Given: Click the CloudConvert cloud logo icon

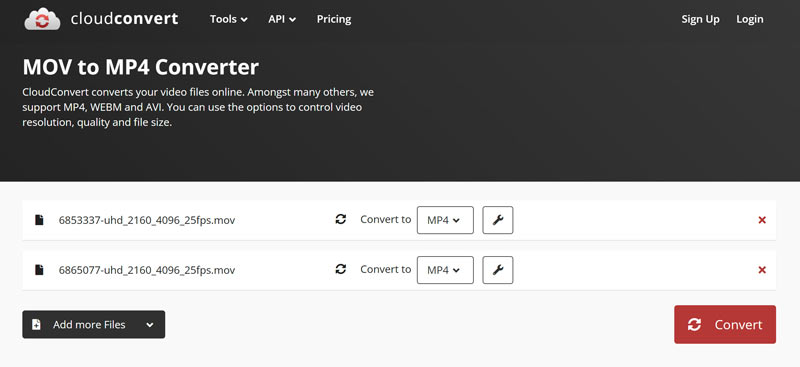Looking at the screenshot, I should [42, 19].
